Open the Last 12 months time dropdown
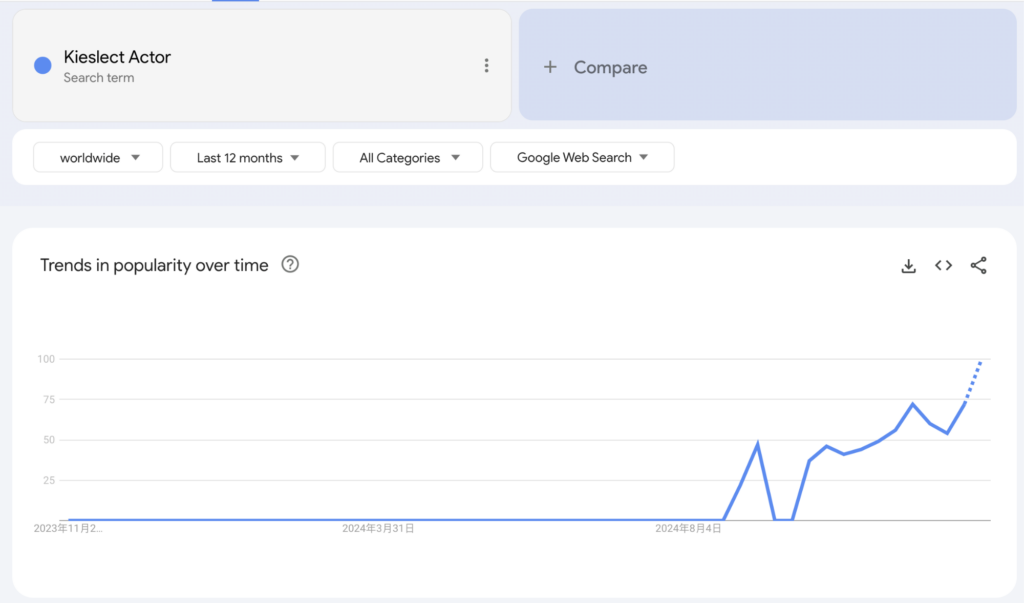 tap(248, 157)
